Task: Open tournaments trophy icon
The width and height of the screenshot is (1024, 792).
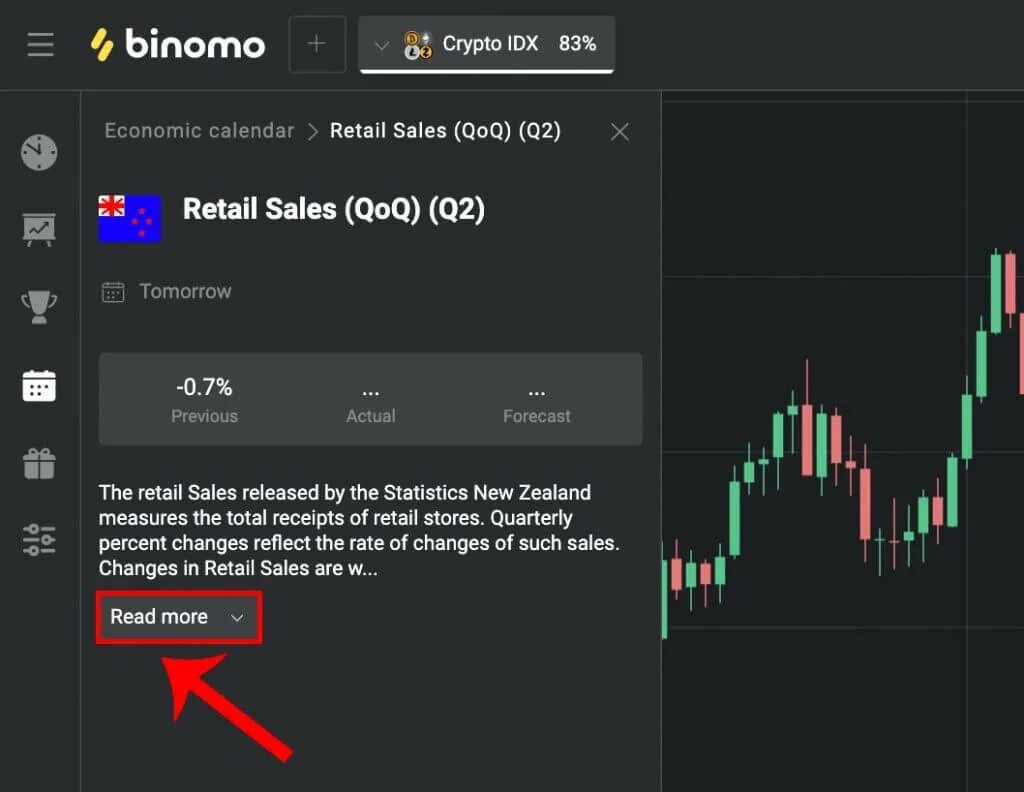Action: (40, 307)
